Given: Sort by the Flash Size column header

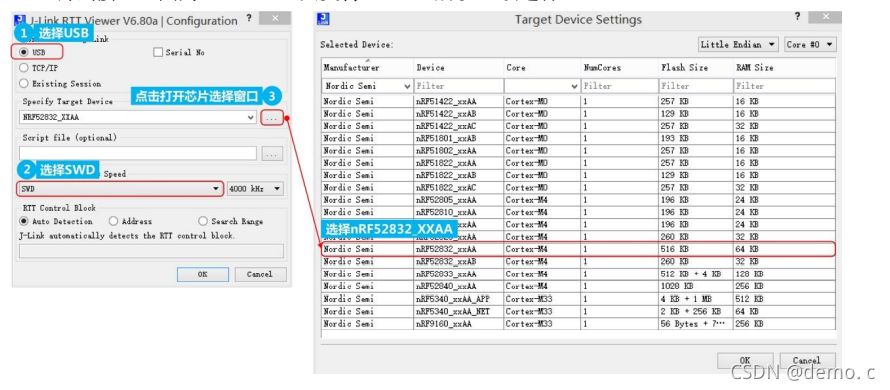Looking at the screenshot, I should click(695, 68).
